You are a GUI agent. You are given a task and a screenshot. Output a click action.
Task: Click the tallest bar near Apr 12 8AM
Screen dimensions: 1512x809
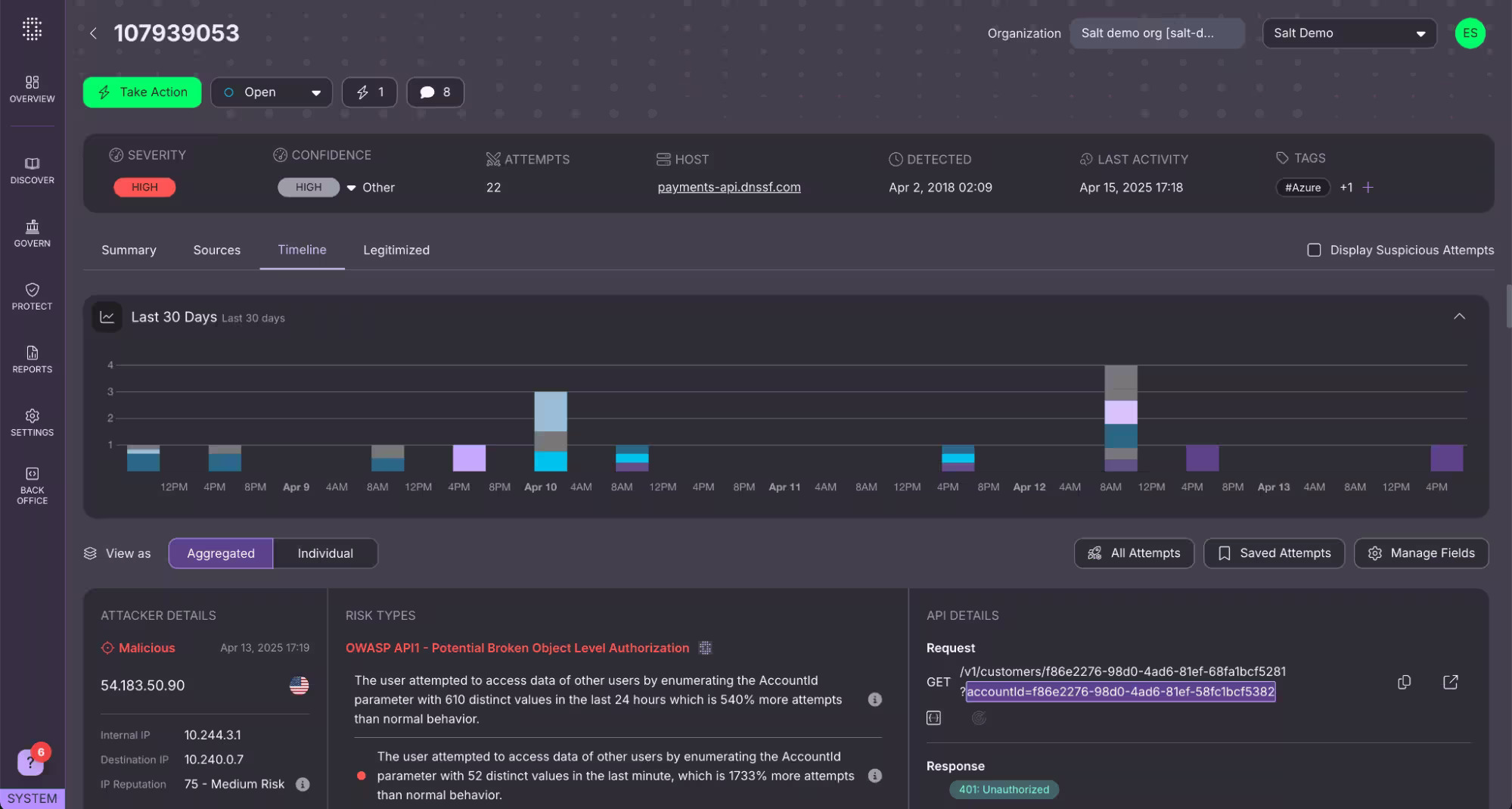[1120, 418]
